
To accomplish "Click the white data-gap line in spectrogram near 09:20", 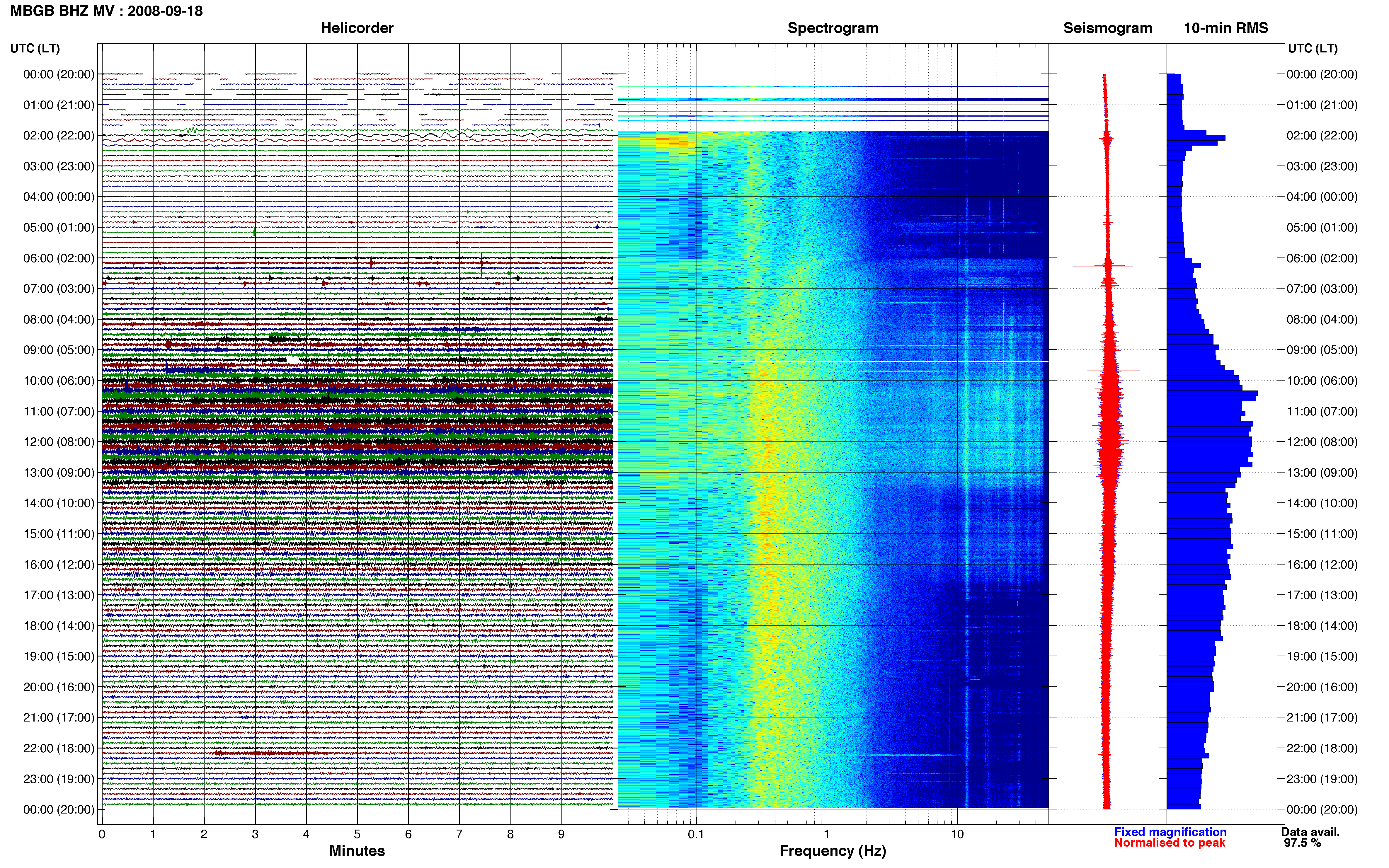I will click(x=833, y=362).
